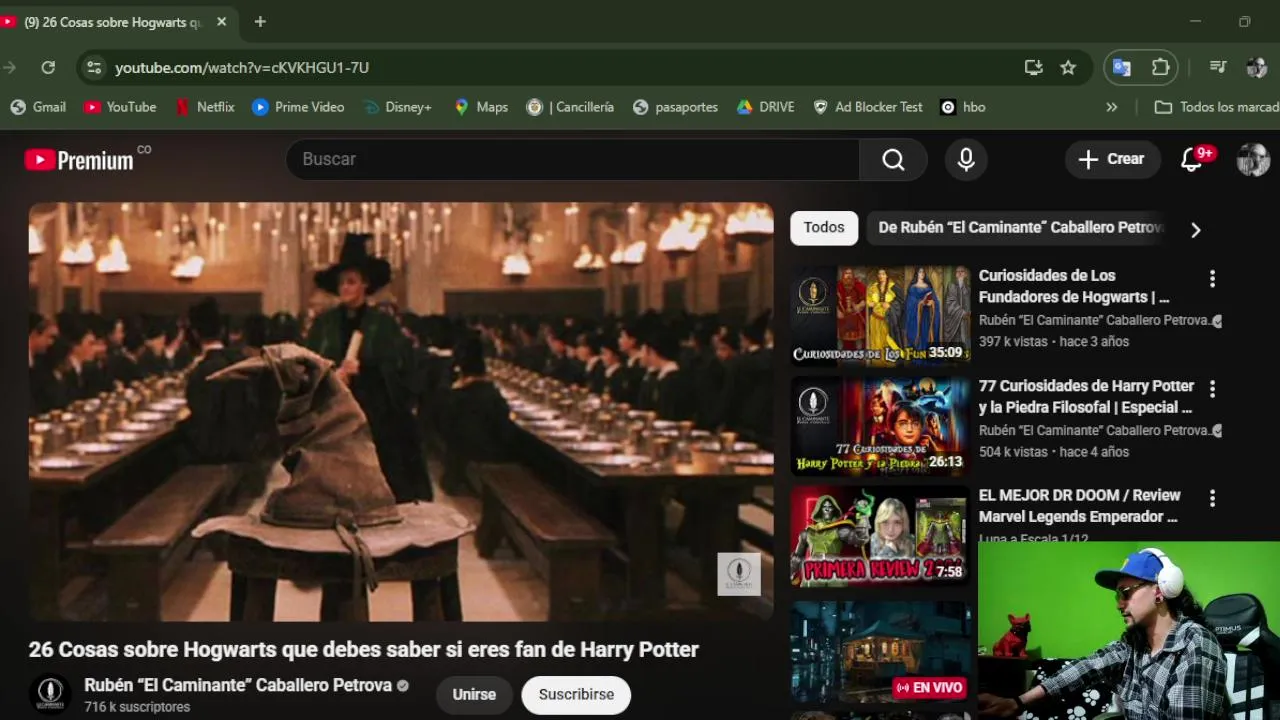The image size is (1280, 720).
Task: Show more filter chips with arrow
Action: [1195, 230]
